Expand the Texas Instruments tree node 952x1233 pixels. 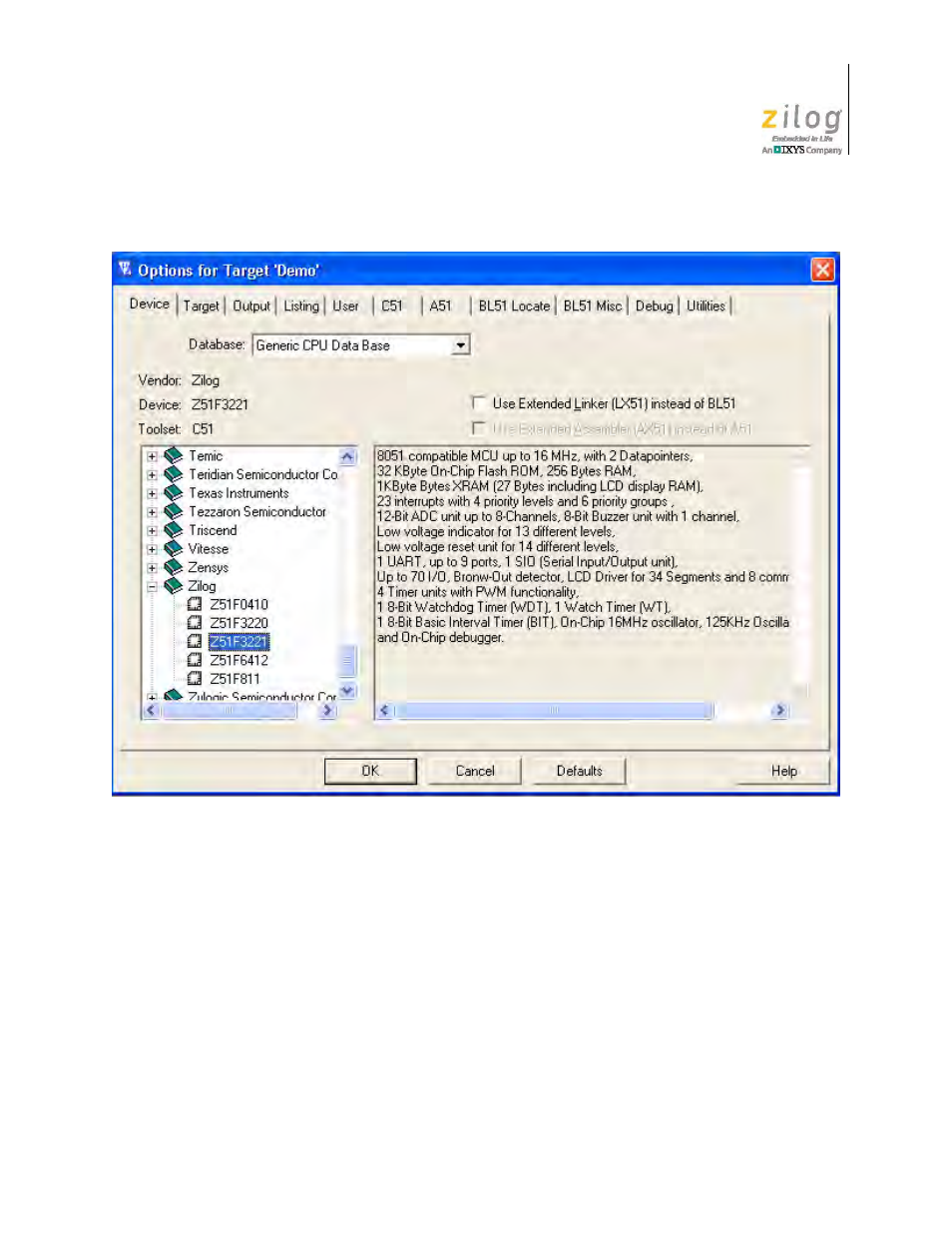pos(152,493)
